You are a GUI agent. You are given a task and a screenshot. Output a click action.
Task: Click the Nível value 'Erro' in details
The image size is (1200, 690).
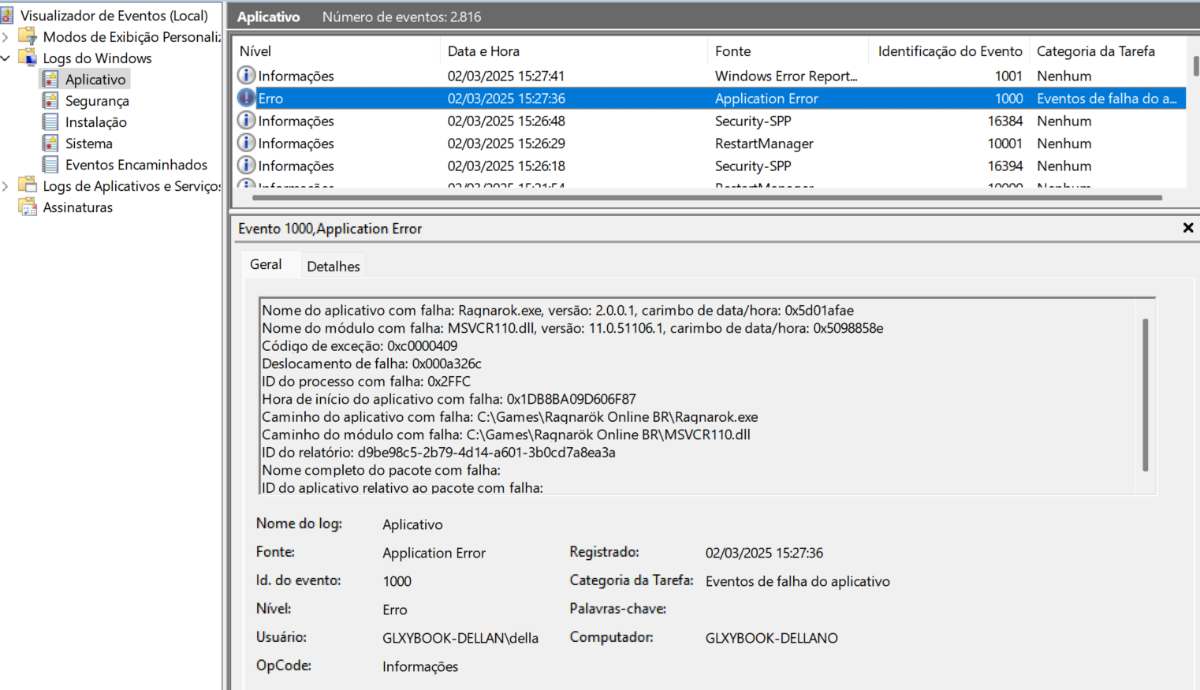tap(395, 609)
